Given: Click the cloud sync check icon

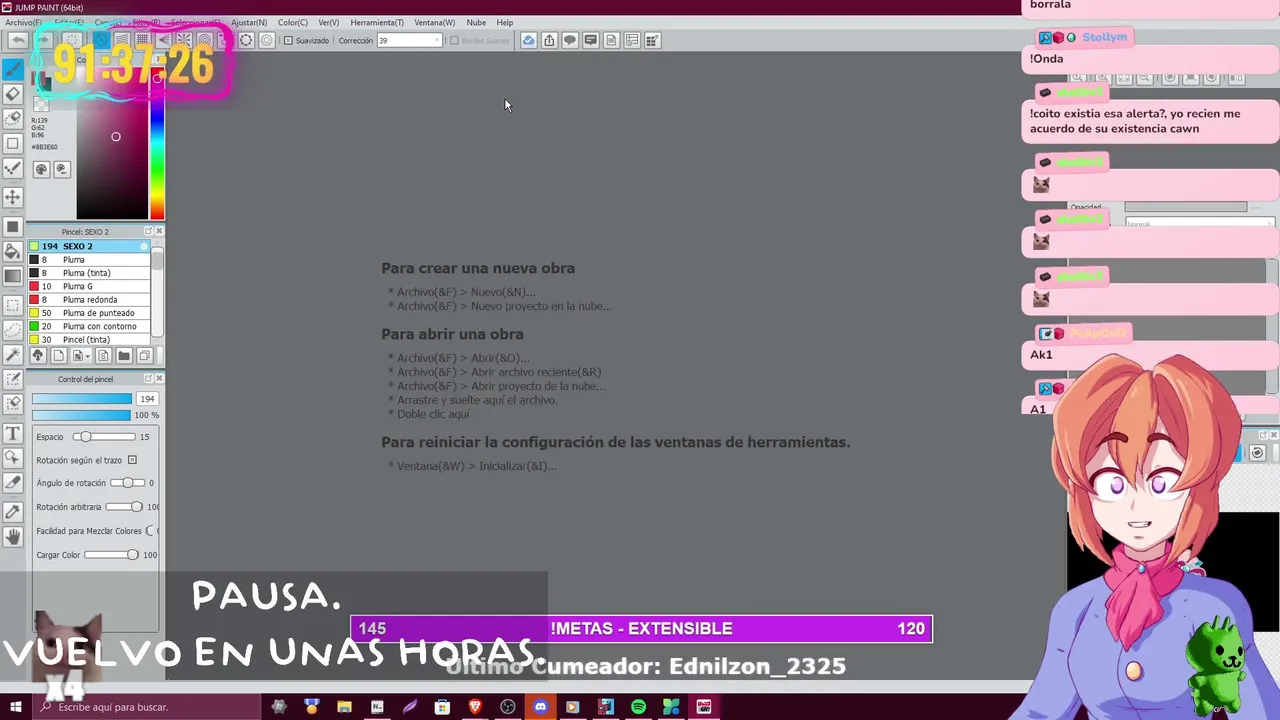Looking at the screenshot, I should tap(528, 40).
